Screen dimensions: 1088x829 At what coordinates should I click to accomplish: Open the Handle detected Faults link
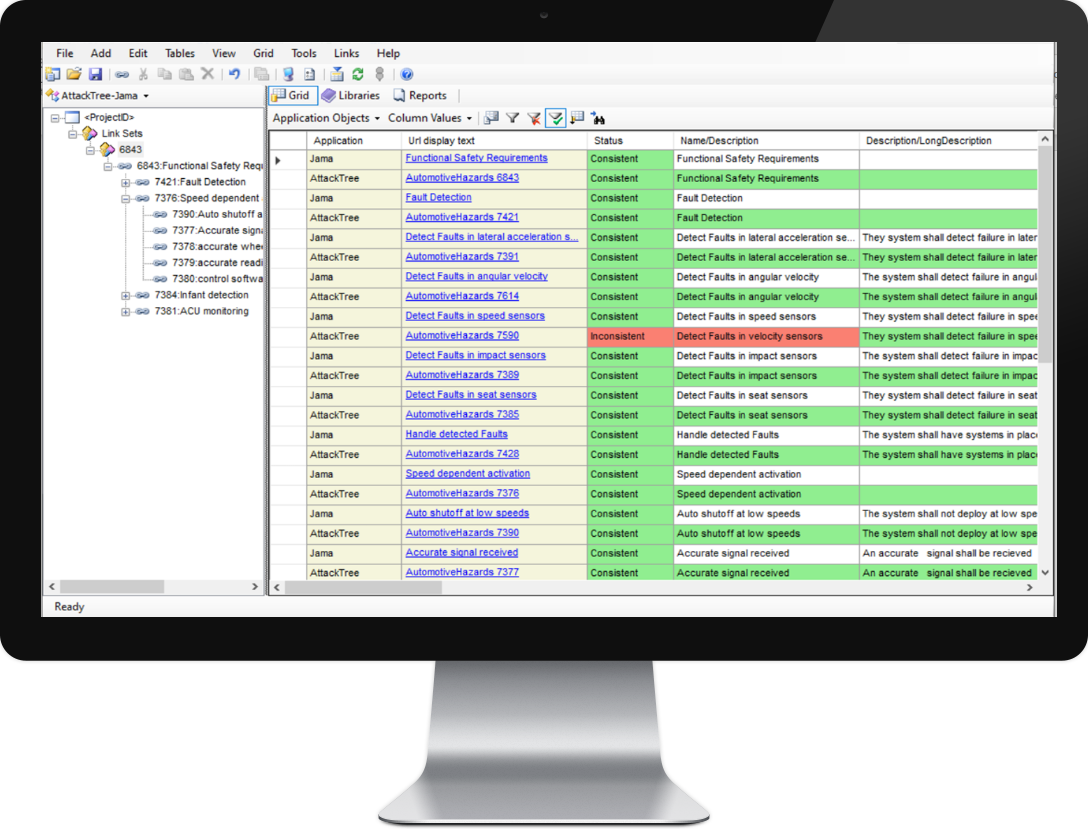coord(456,434)
